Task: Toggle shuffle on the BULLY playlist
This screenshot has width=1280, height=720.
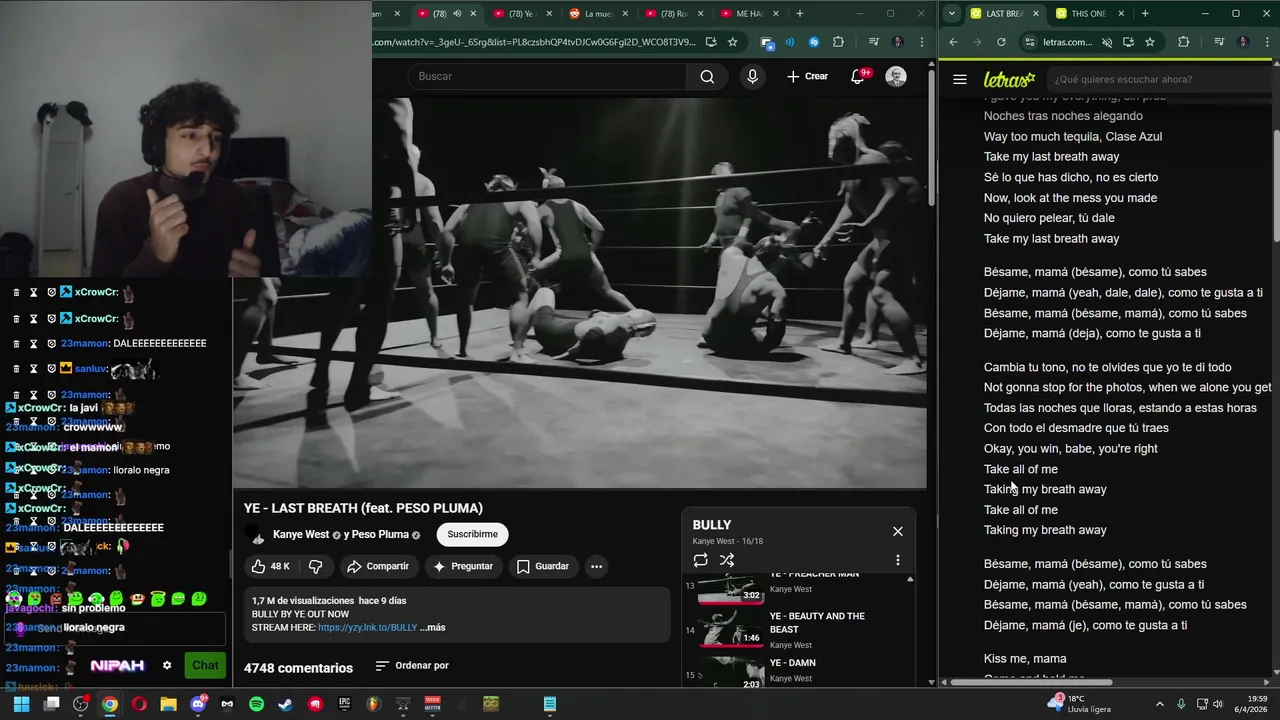Action: point(727,560)
